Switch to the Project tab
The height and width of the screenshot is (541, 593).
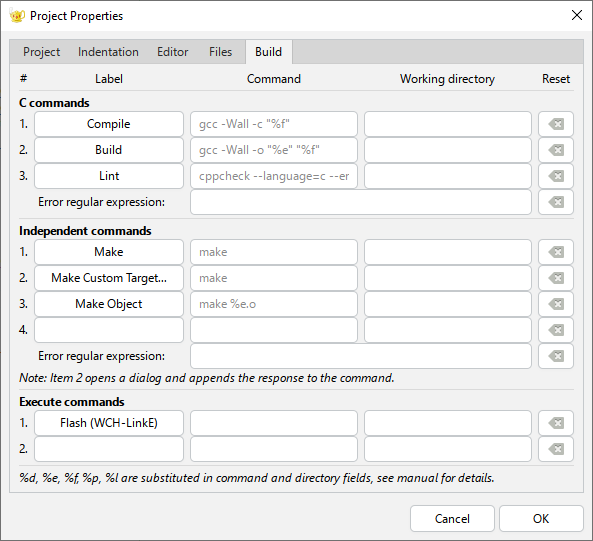click(x=41, y=52)
